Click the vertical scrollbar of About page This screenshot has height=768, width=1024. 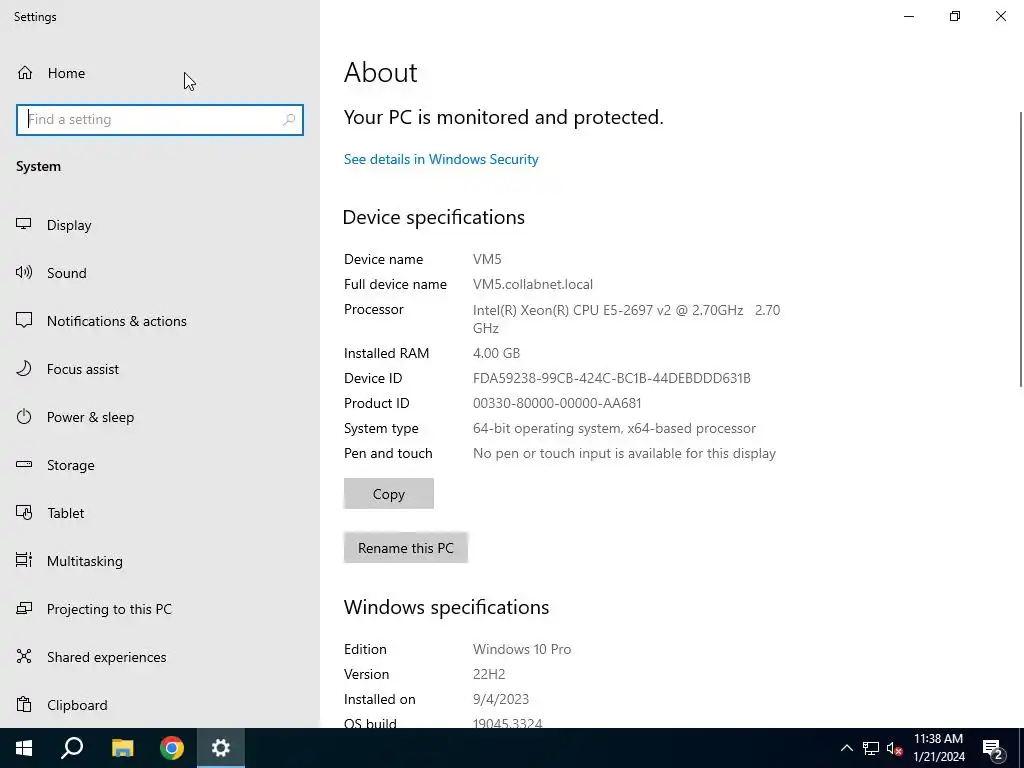(x=1020, y=249)
